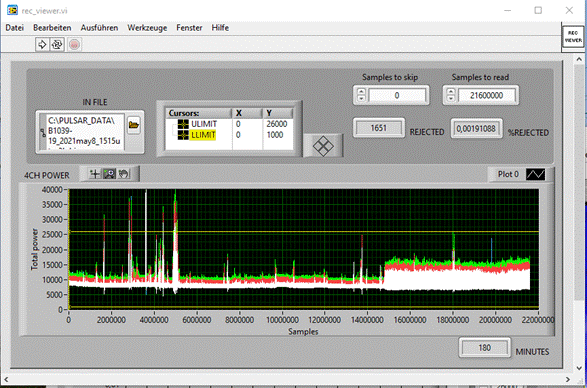Open the IN FILE folder browse button
Viewport: 587px width, 388px height.
(134, 124)
